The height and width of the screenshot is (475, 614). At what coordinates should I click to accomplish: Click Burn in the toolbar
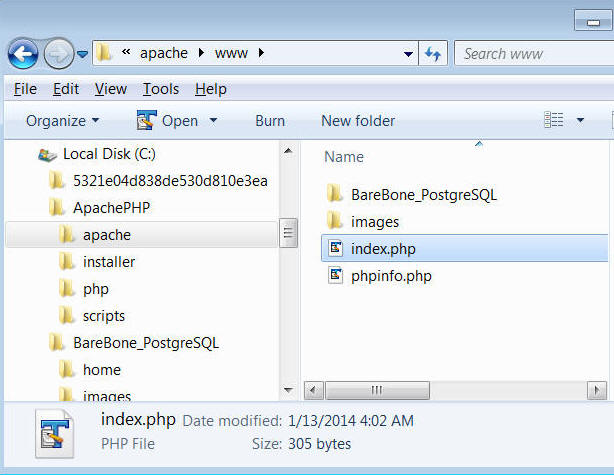270,121
